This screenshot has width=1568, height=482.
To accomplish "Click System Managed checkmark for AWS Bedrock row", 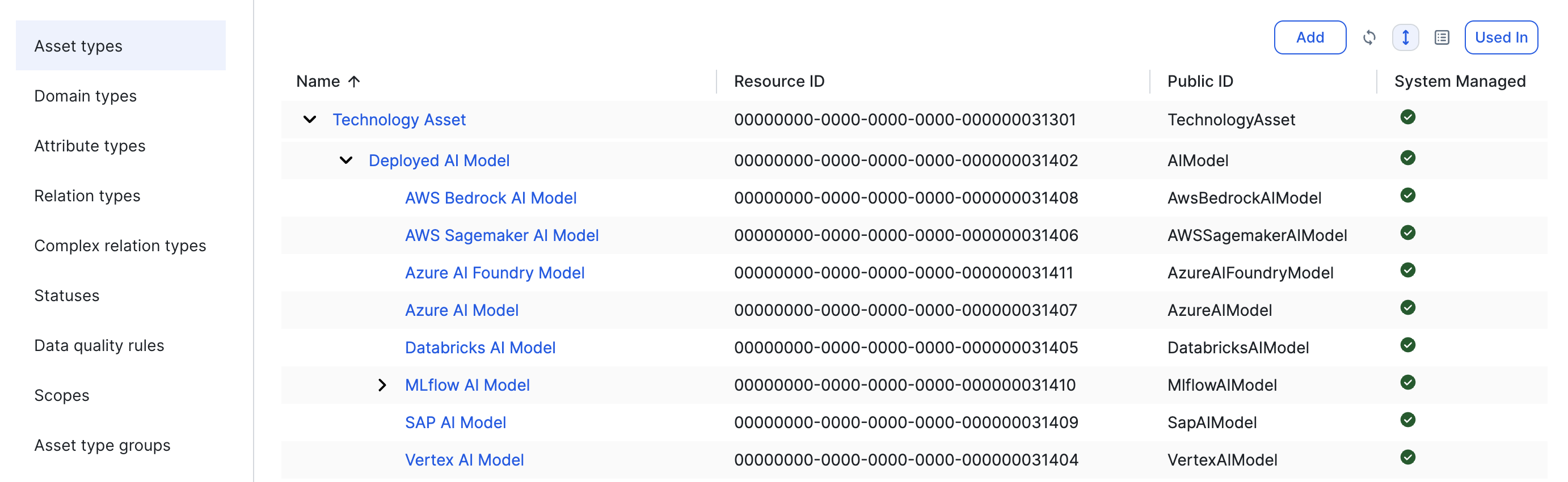I will click(x=1407, y=196).
